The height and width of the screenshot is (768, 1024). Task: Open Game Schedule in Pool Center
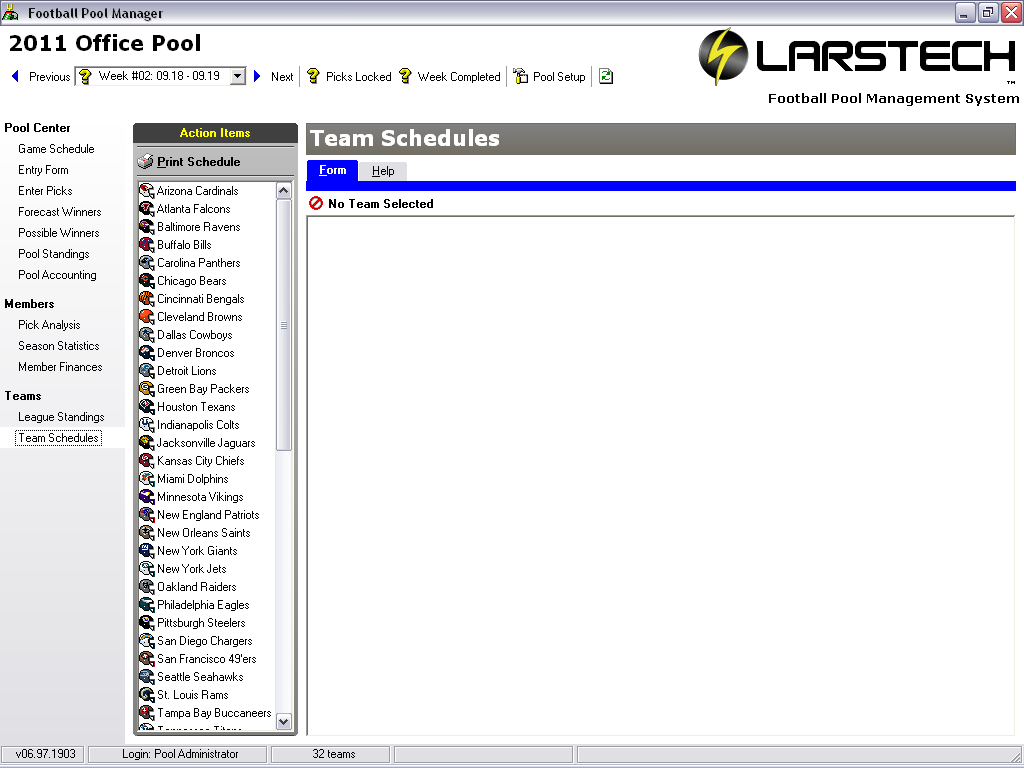point(56,149)
